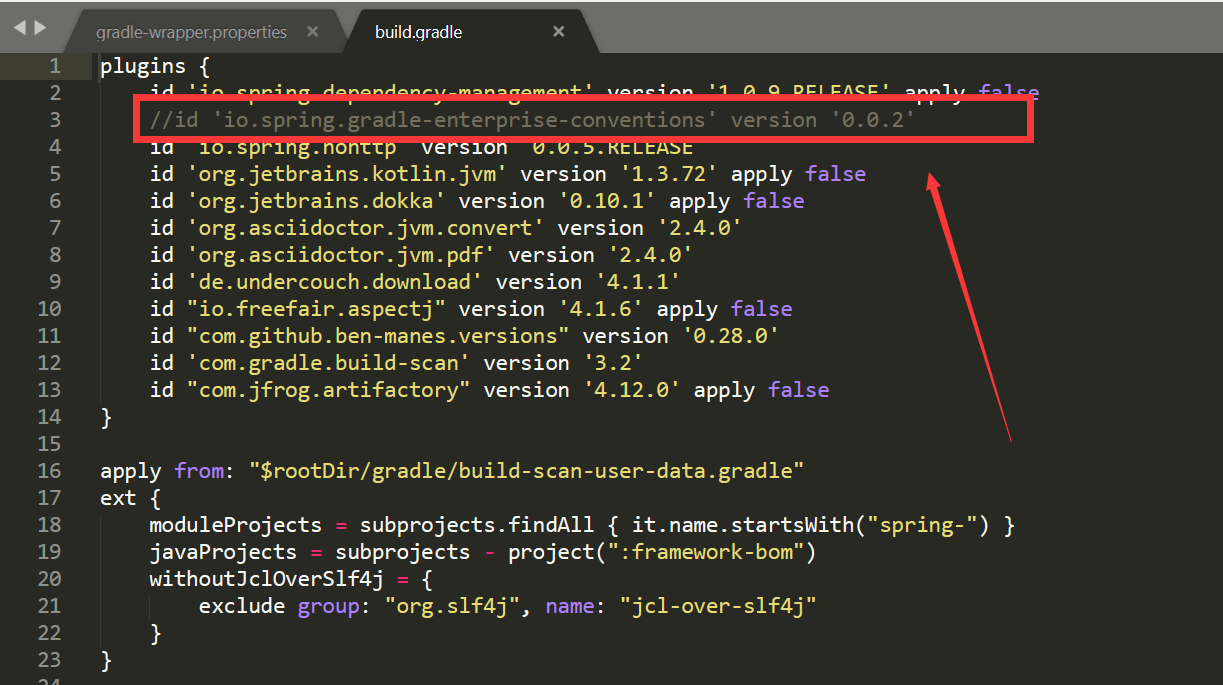The image size is (1223, 685).
Task: Select the build.gradle tab
Action: 418,32
